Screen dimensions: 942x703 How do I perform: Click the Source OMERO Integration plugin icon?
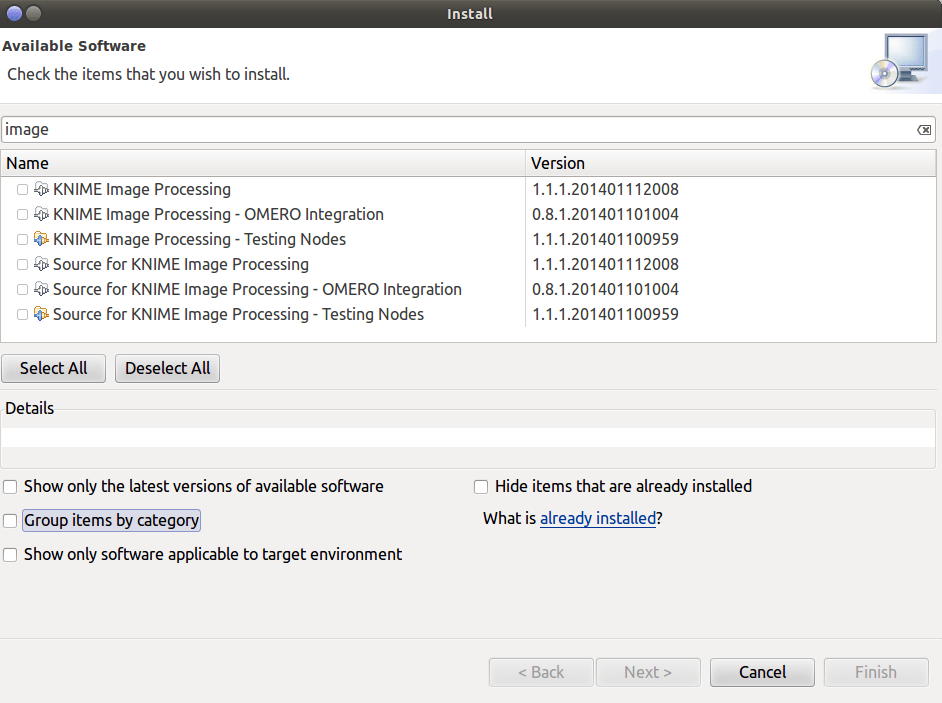(x=41, y=288)
